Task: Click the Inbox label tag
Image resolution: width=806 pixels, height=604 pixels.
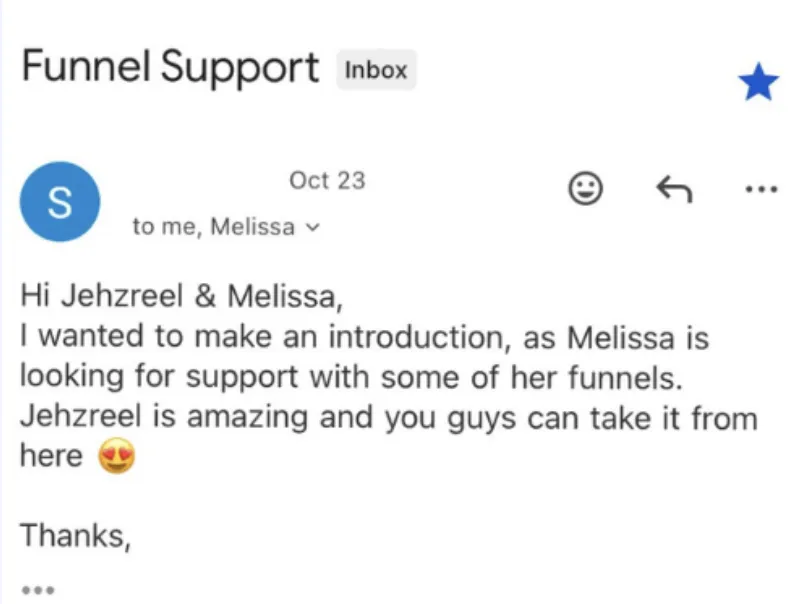Action: pyautogui.click(x=376, y=70)
